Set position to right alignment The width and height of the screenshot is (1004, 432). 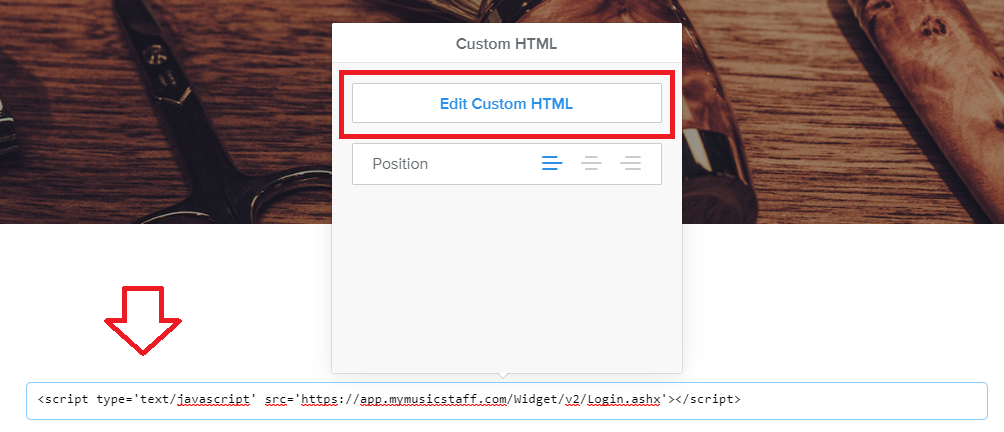(x=631, y=164)
